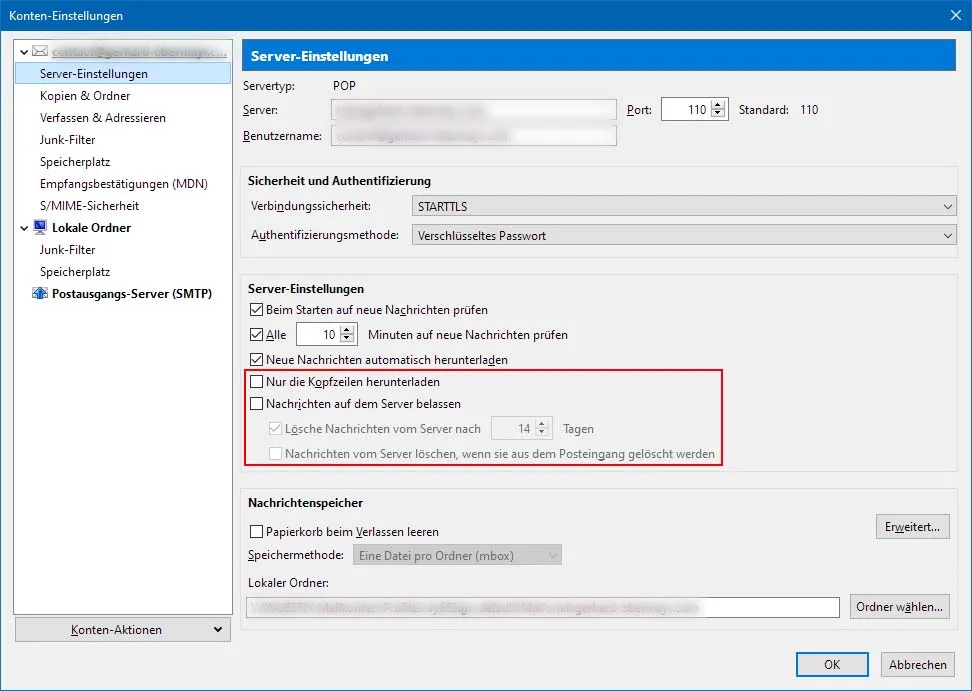Open the Authentifizierungsmethode dropdown
972x691 pixels.
click(x=684, y=235)
